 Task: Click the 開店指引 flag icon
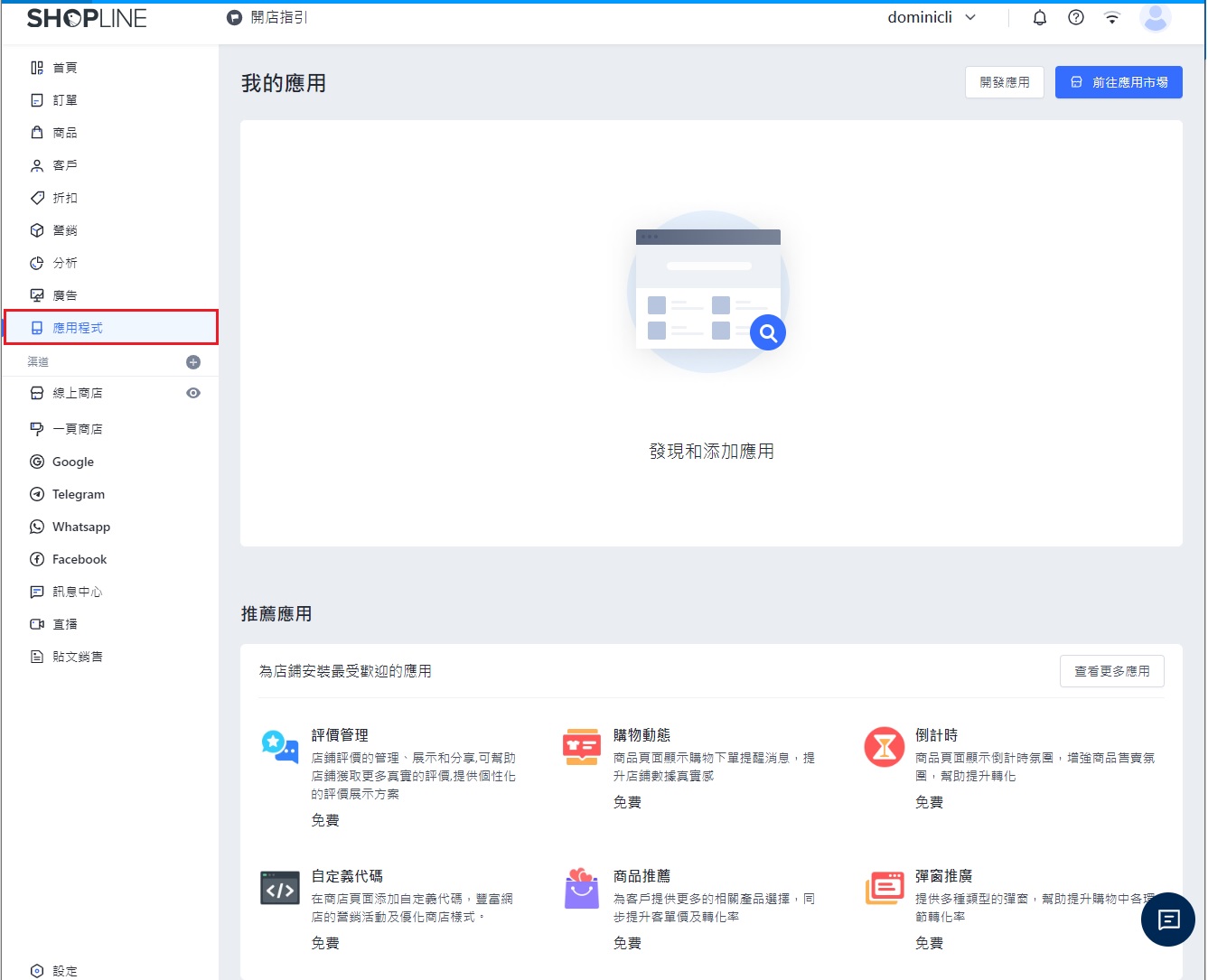tap(234, 18)
